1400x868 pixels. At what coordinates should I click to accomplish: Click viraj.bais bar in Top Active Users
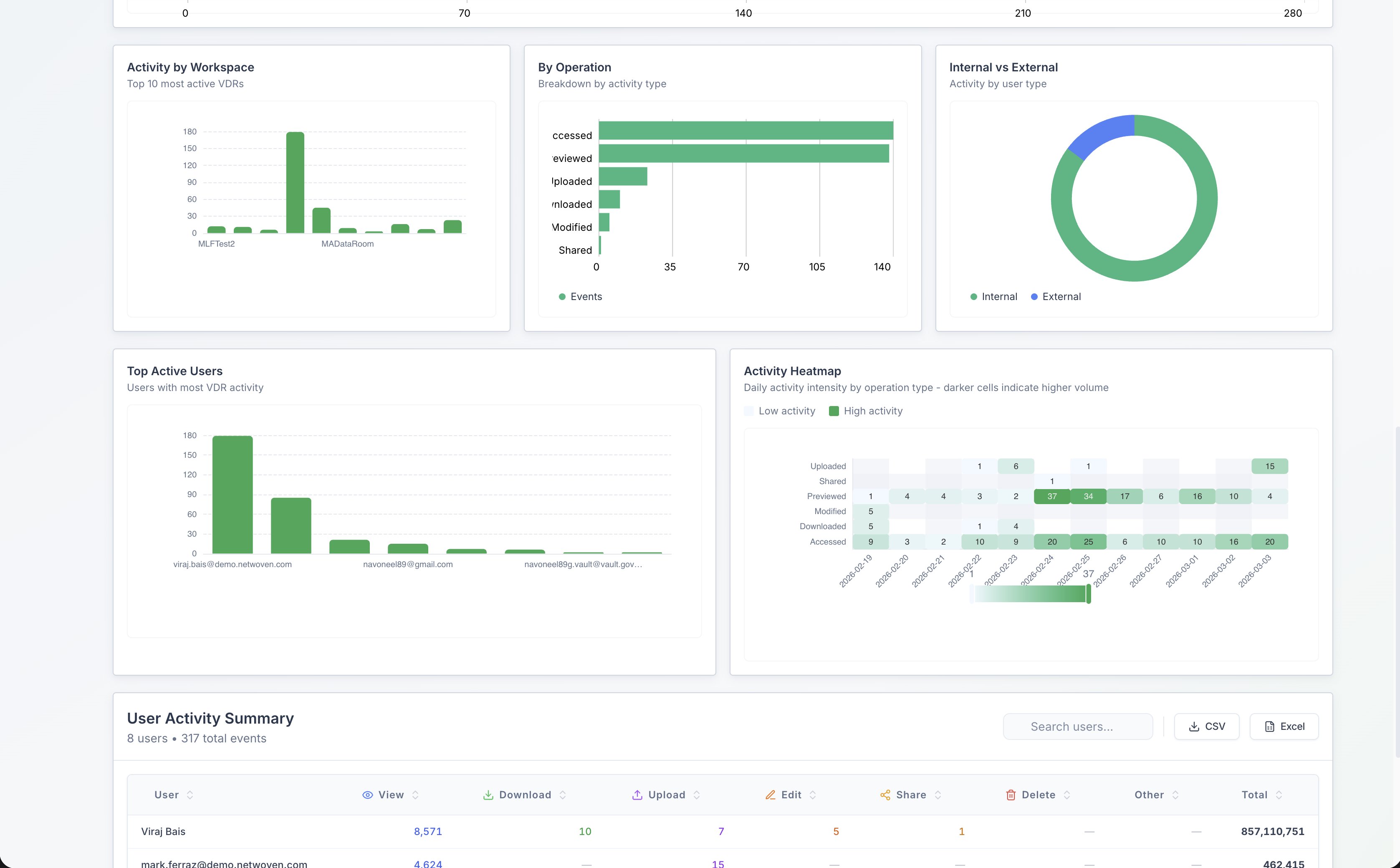point(232,494)
